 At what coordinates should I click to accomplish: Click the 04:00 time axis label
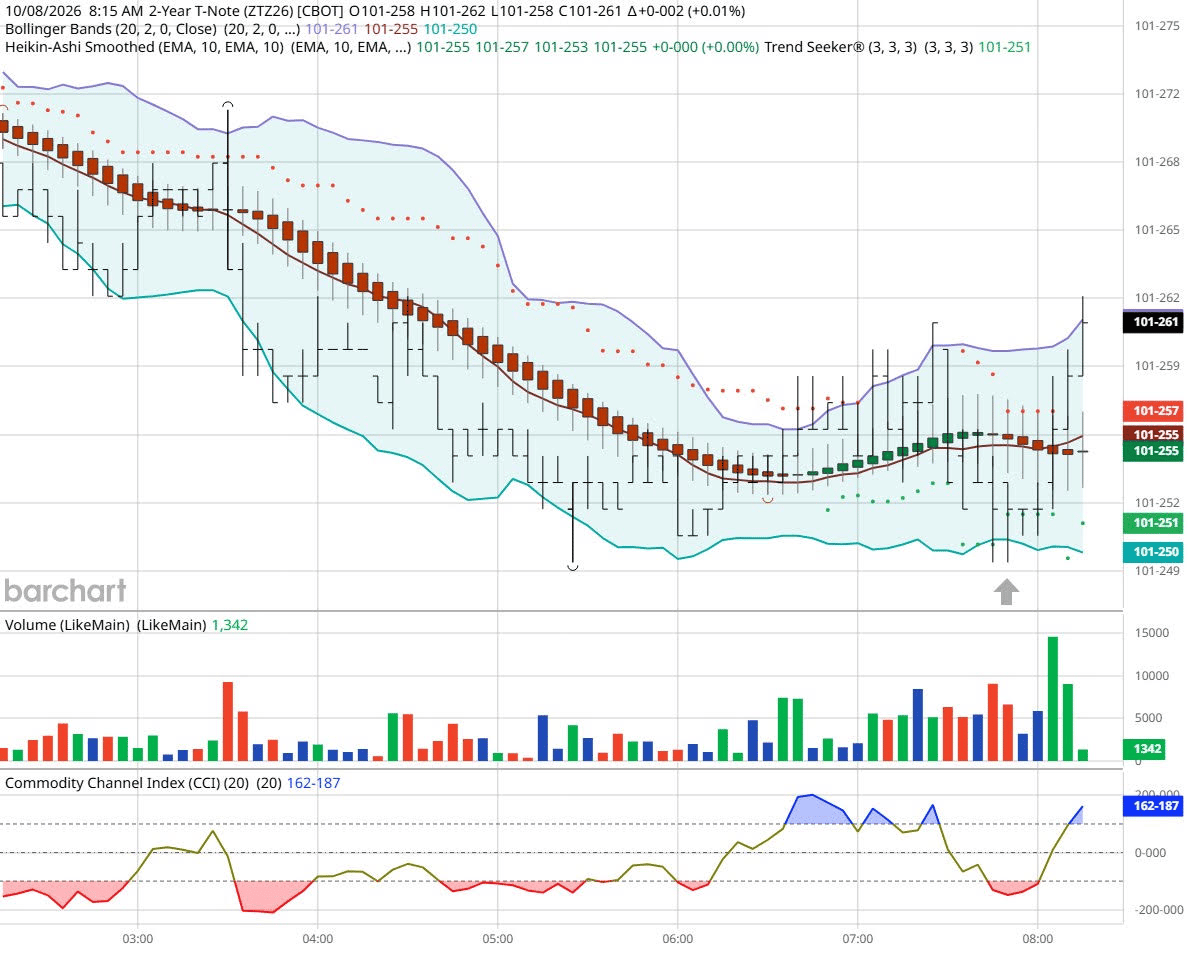317,938
